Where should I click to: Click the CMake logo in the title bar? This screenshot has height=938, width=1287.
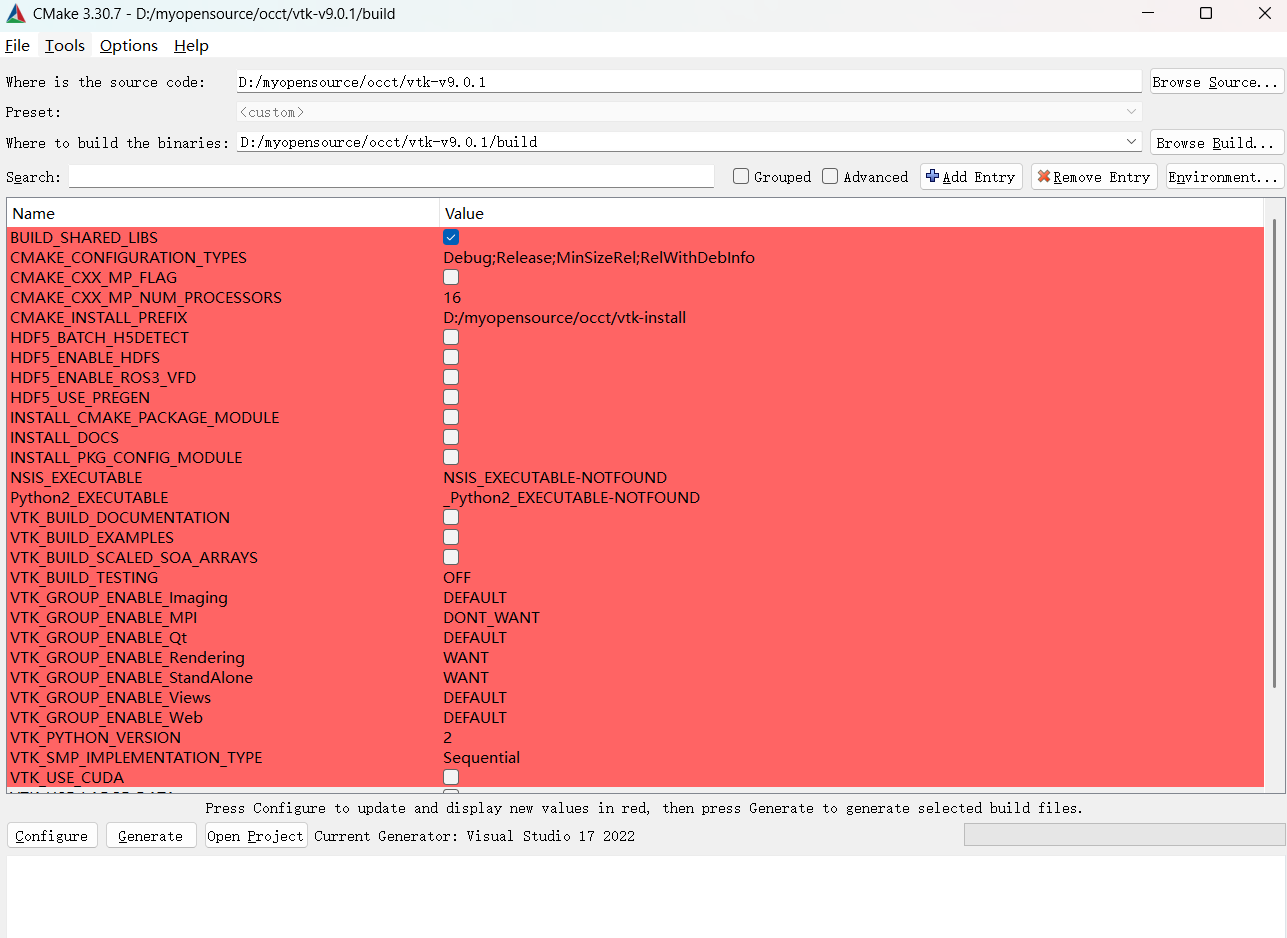click(14, 13)
